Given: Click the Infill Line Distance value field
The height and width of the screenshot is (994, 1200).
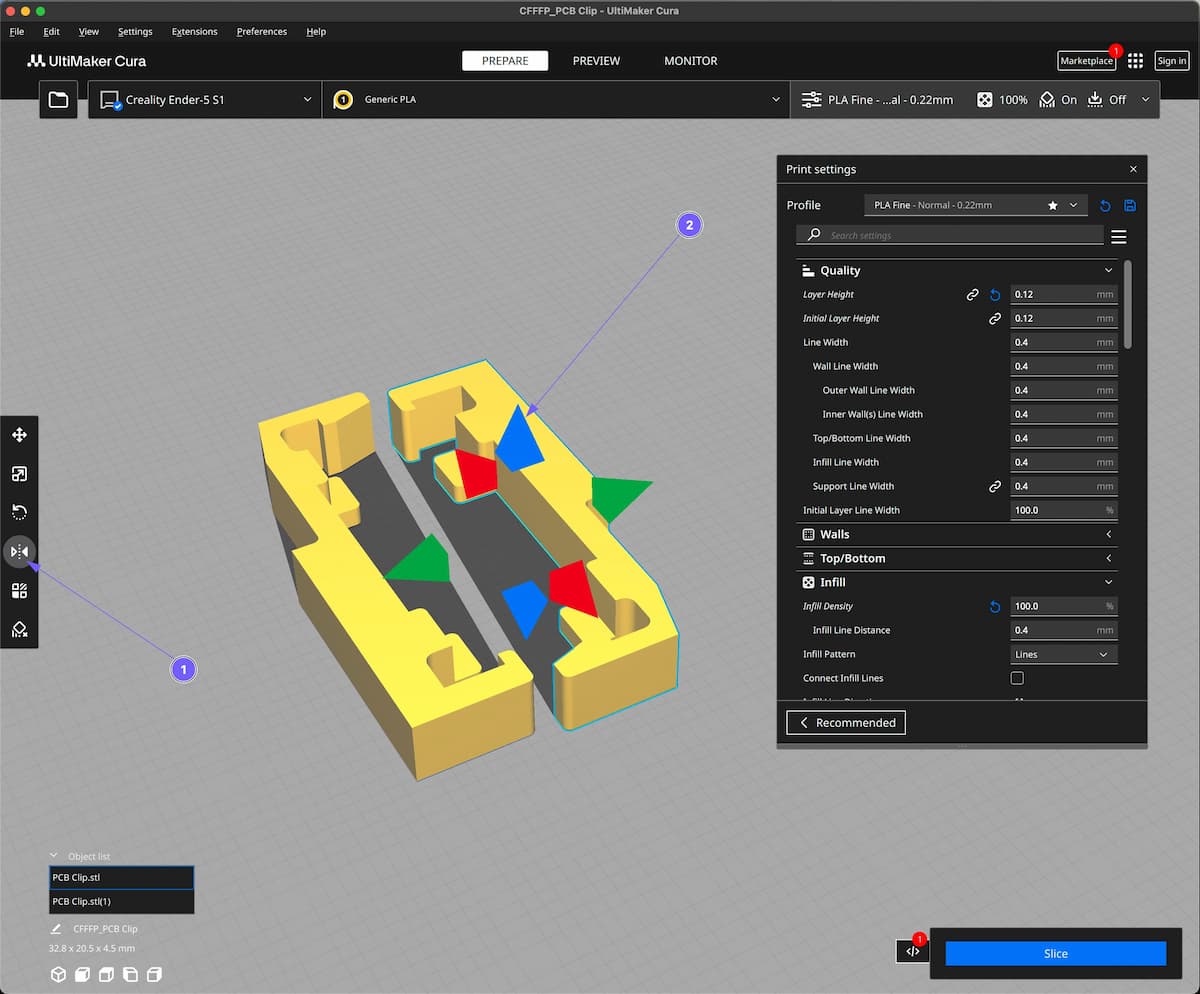Looking at the screenshot, I should [x=1064, y=631].
